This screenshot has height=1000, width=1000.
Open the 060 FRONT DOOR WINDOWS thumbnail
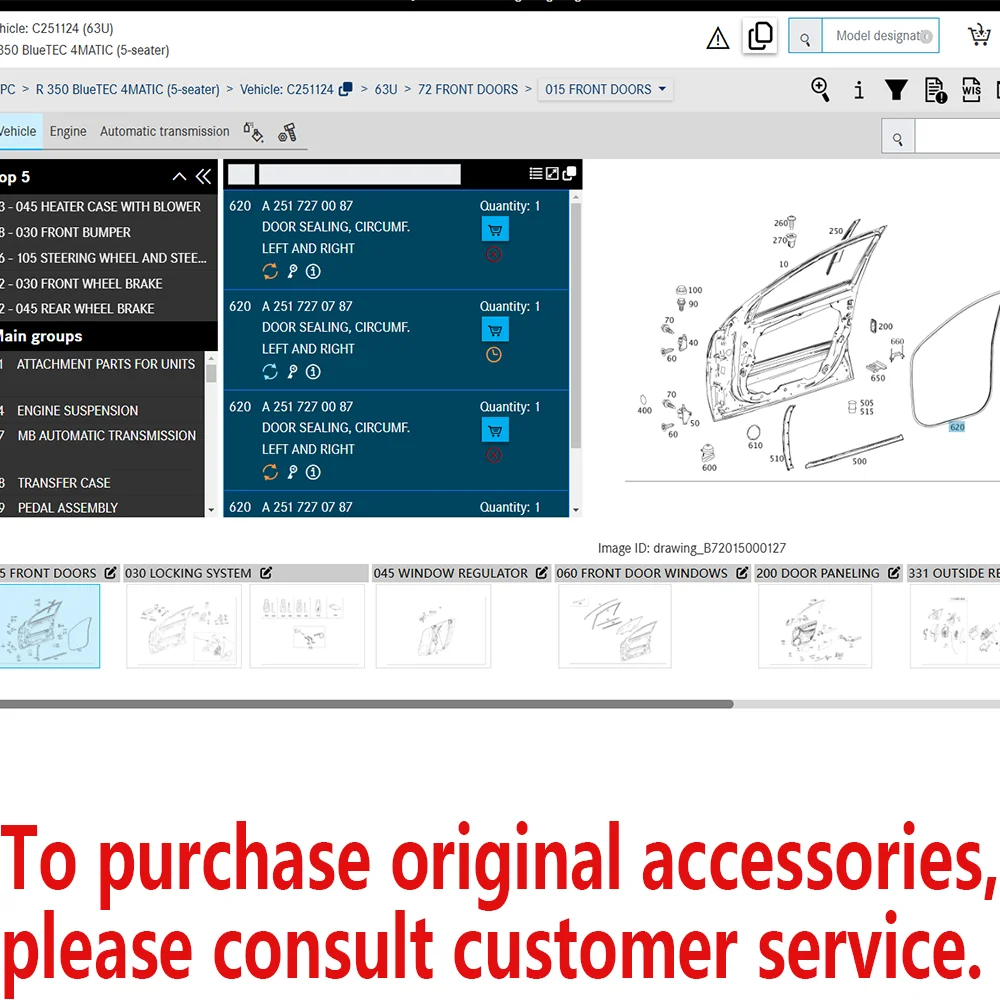pyautogui.click(x=614, y=626)
